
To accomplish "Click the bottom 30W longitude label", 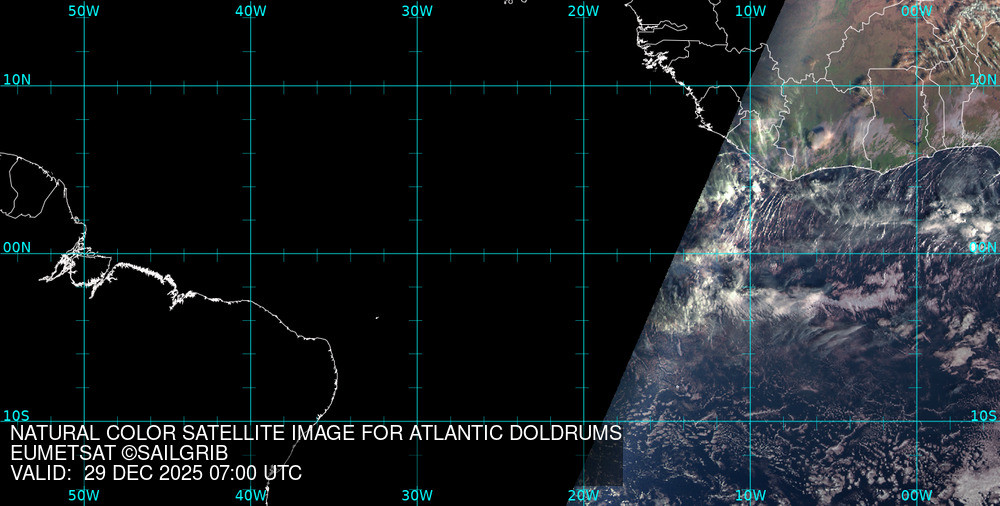I will click(x=417, y=495).
